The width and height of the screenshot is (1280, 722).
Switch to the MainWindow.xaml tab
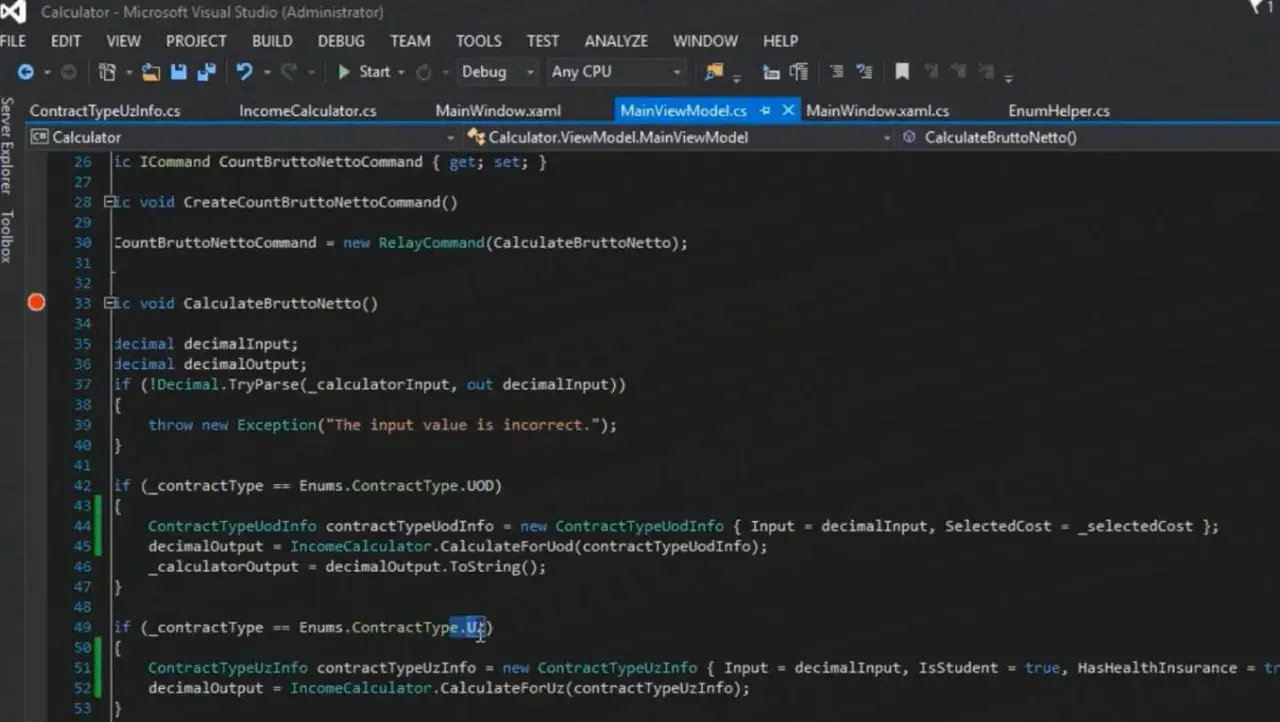tap(498, 111)
